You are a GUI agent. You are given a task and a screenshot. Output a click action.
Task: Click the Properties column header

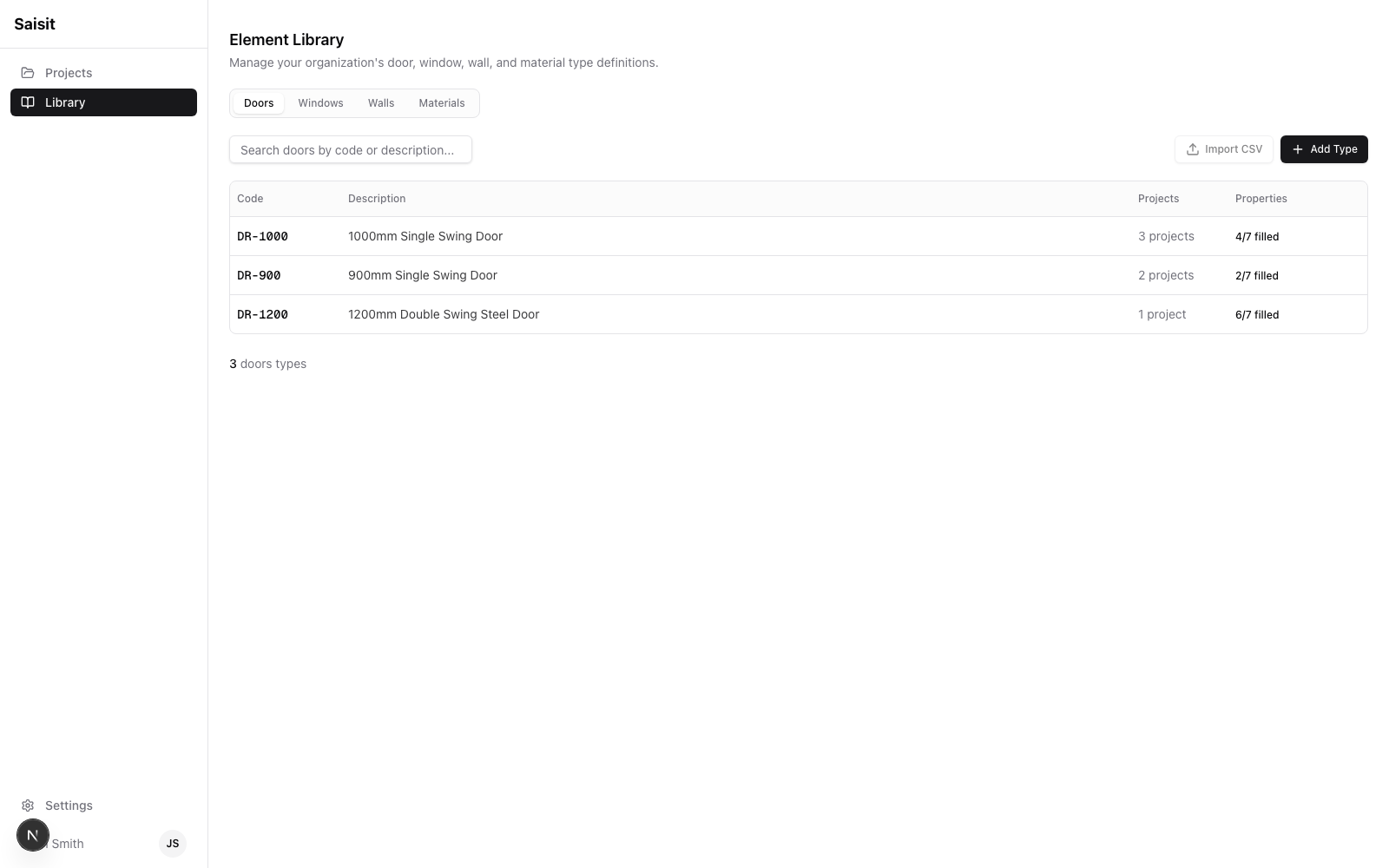[1261, 199]
